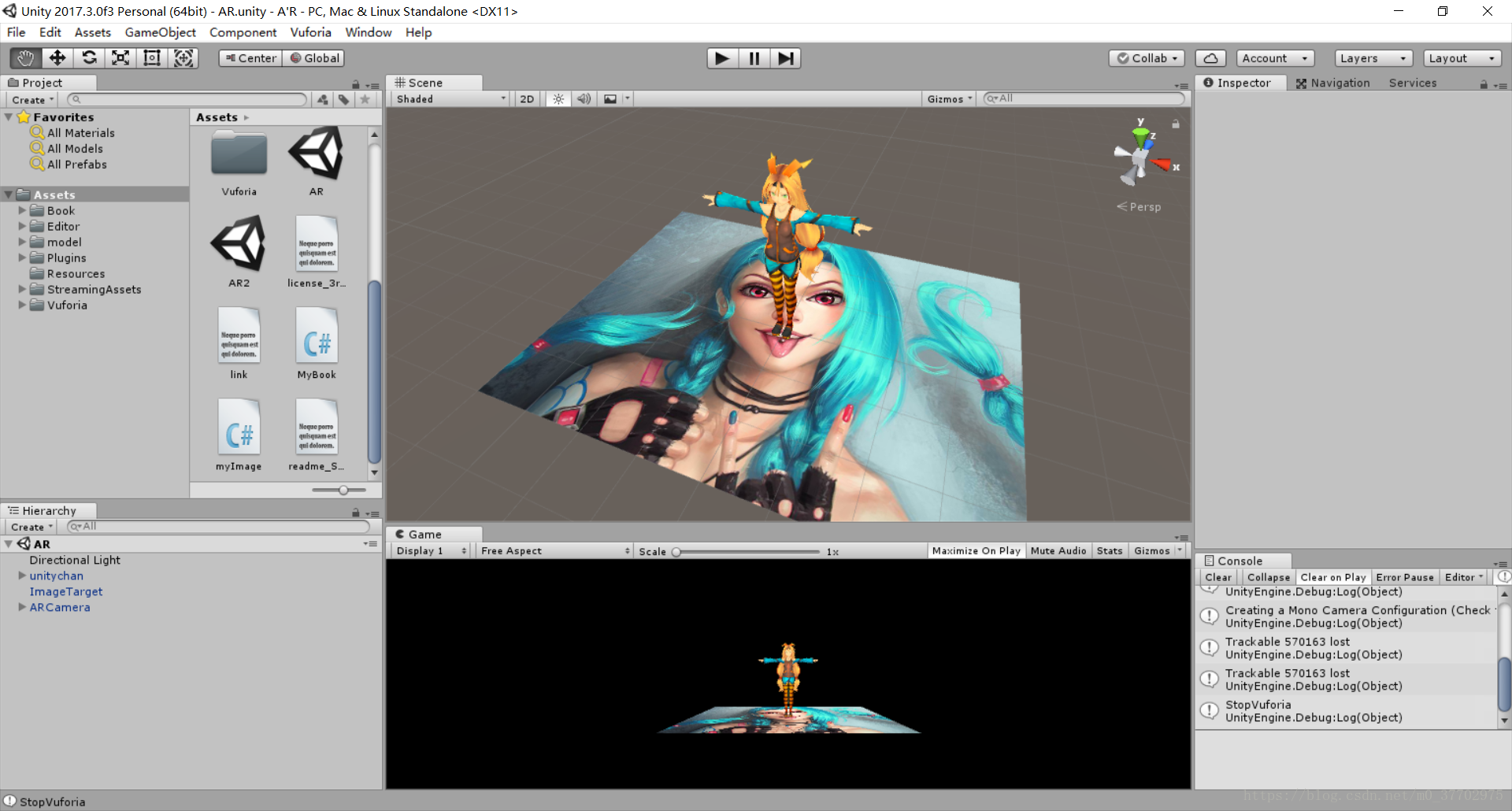The width and height of the screenshot is (1512, 811).
Task: Toggle scene lighting icon
Action: 558,99
